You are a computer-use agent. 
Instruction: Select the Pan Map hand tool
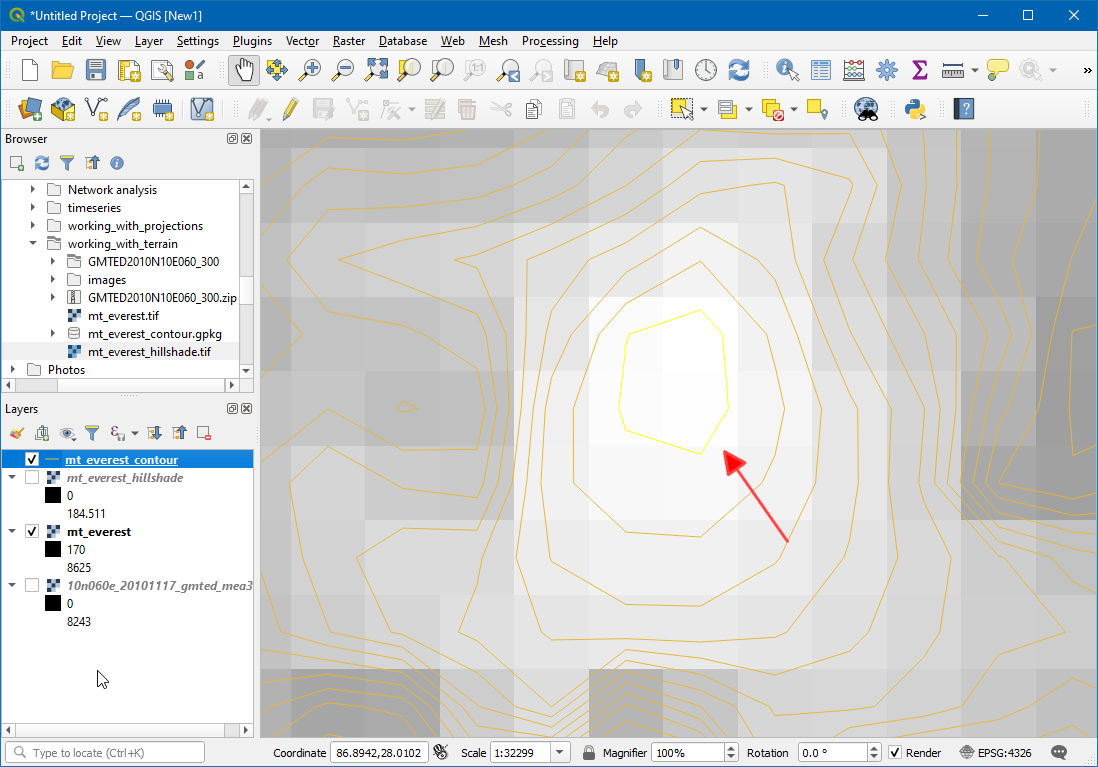coord(244,70)
